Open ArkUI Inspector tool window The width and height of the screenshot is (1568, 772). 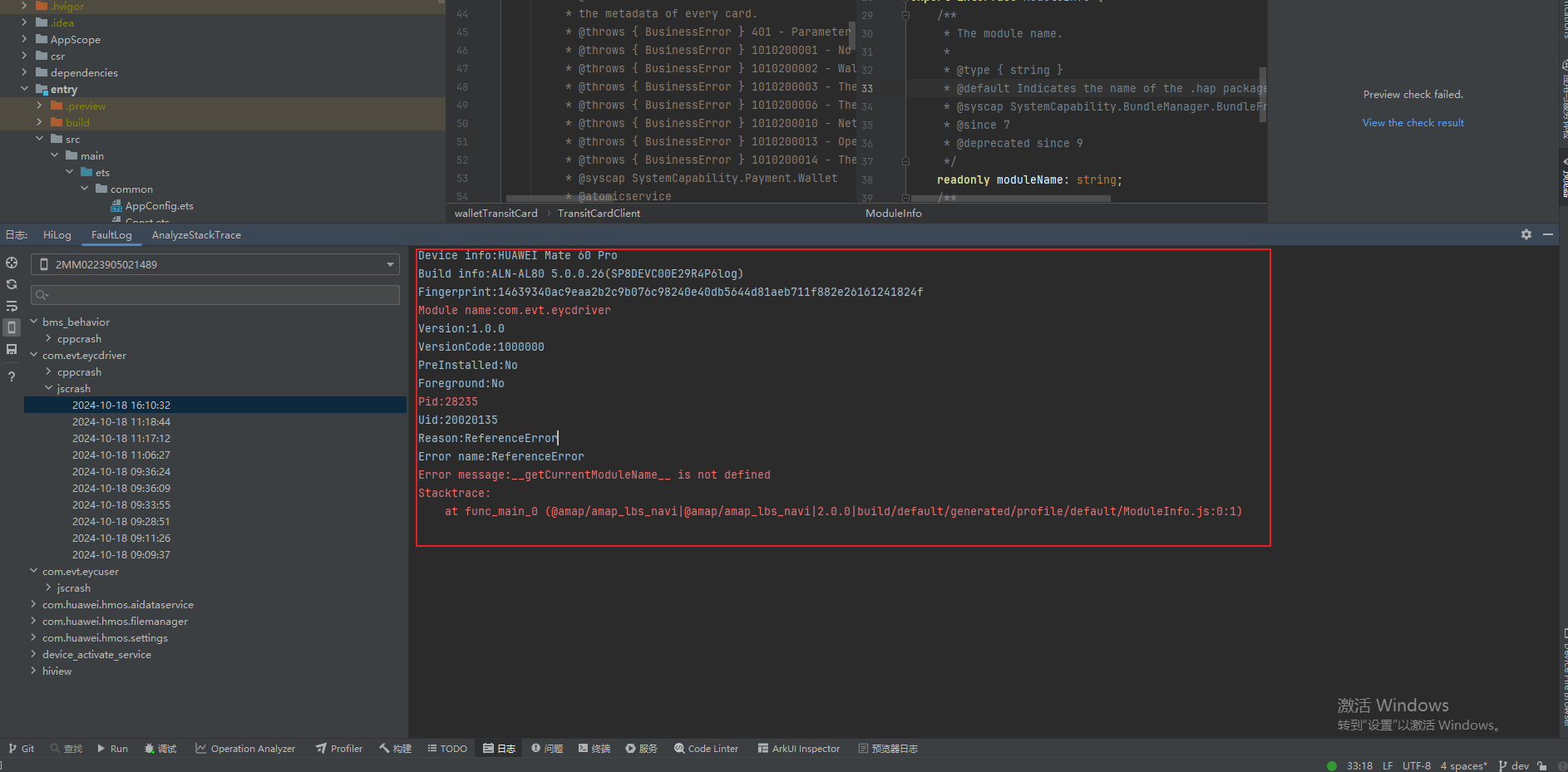coord(799,749)
